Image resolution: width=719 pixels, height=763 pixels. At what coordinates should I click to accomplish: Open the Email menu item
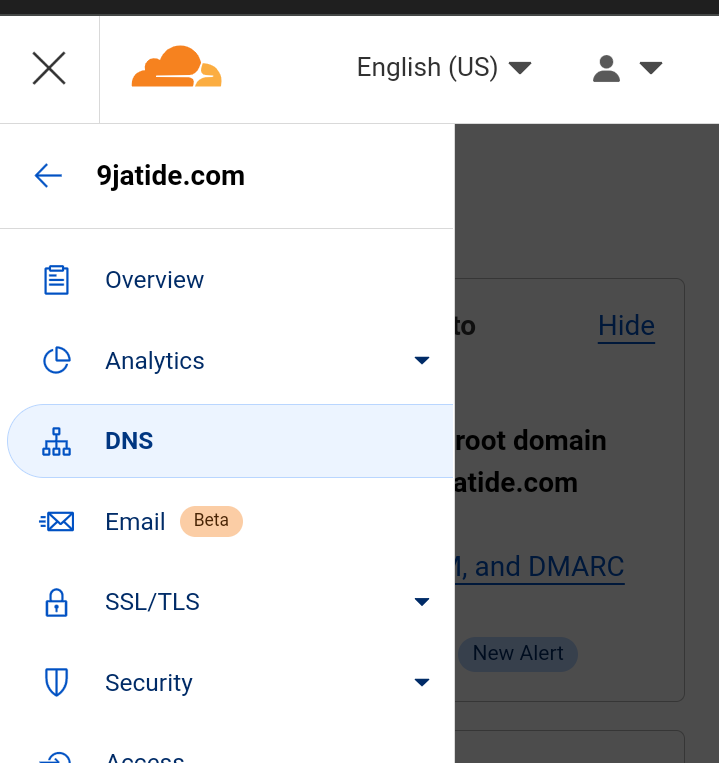135,522
